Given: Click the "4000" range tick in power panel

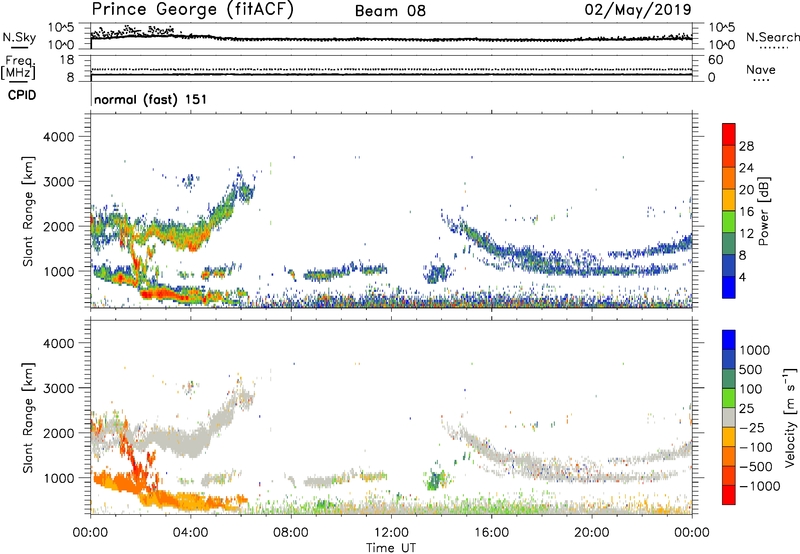Looking at the screenshot, I should [59, 137].
